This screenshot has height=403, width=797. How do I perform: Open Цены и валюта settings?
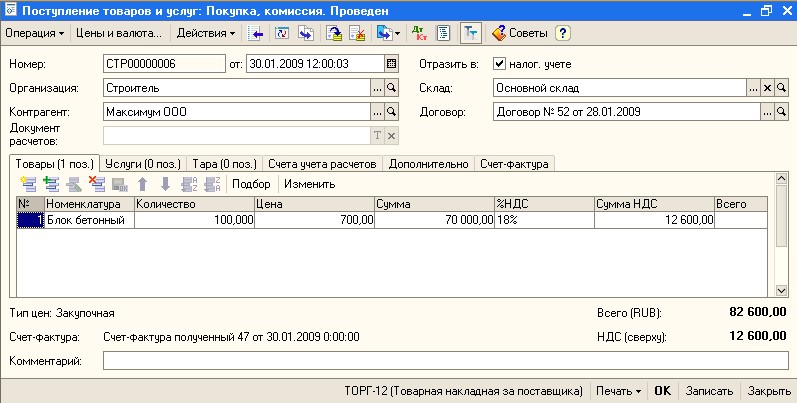[119, 34]
